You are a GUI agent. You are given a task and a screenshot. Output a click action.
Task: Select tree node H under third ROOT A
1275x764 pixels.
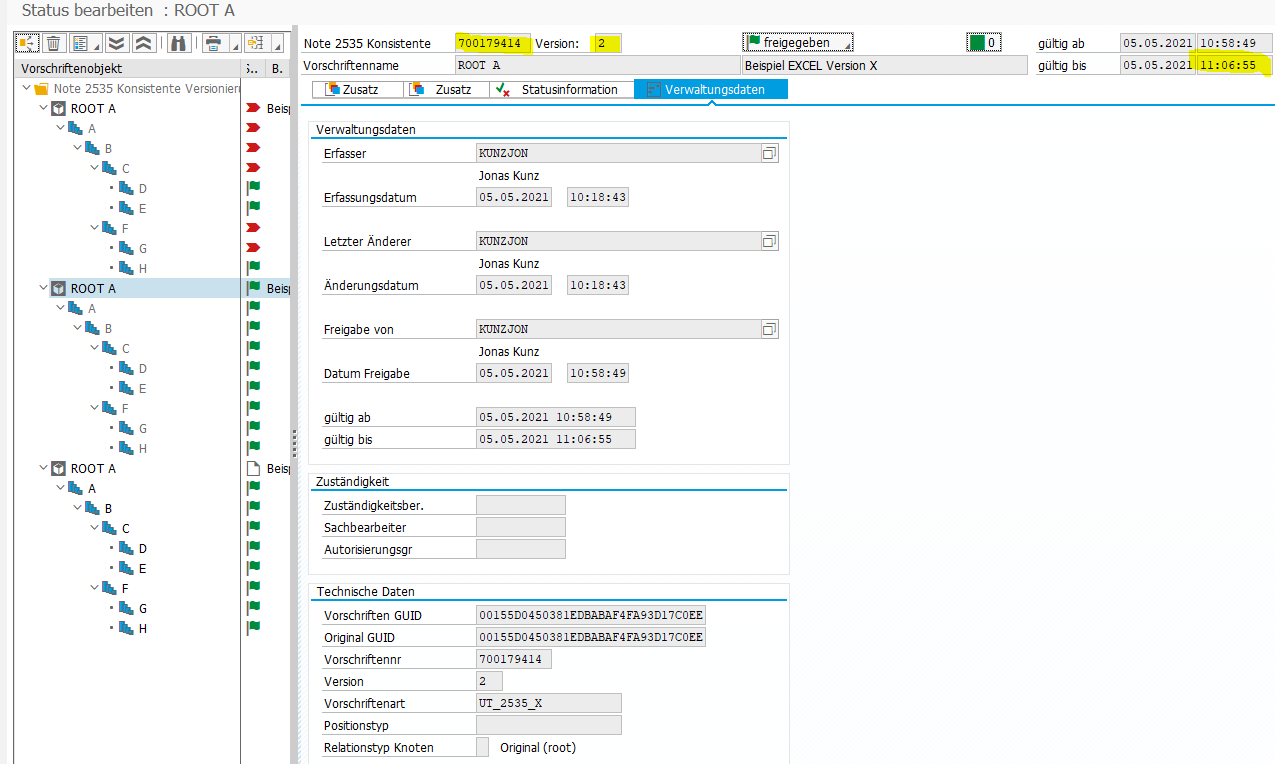pyautogui.click(x=143, y=628)
